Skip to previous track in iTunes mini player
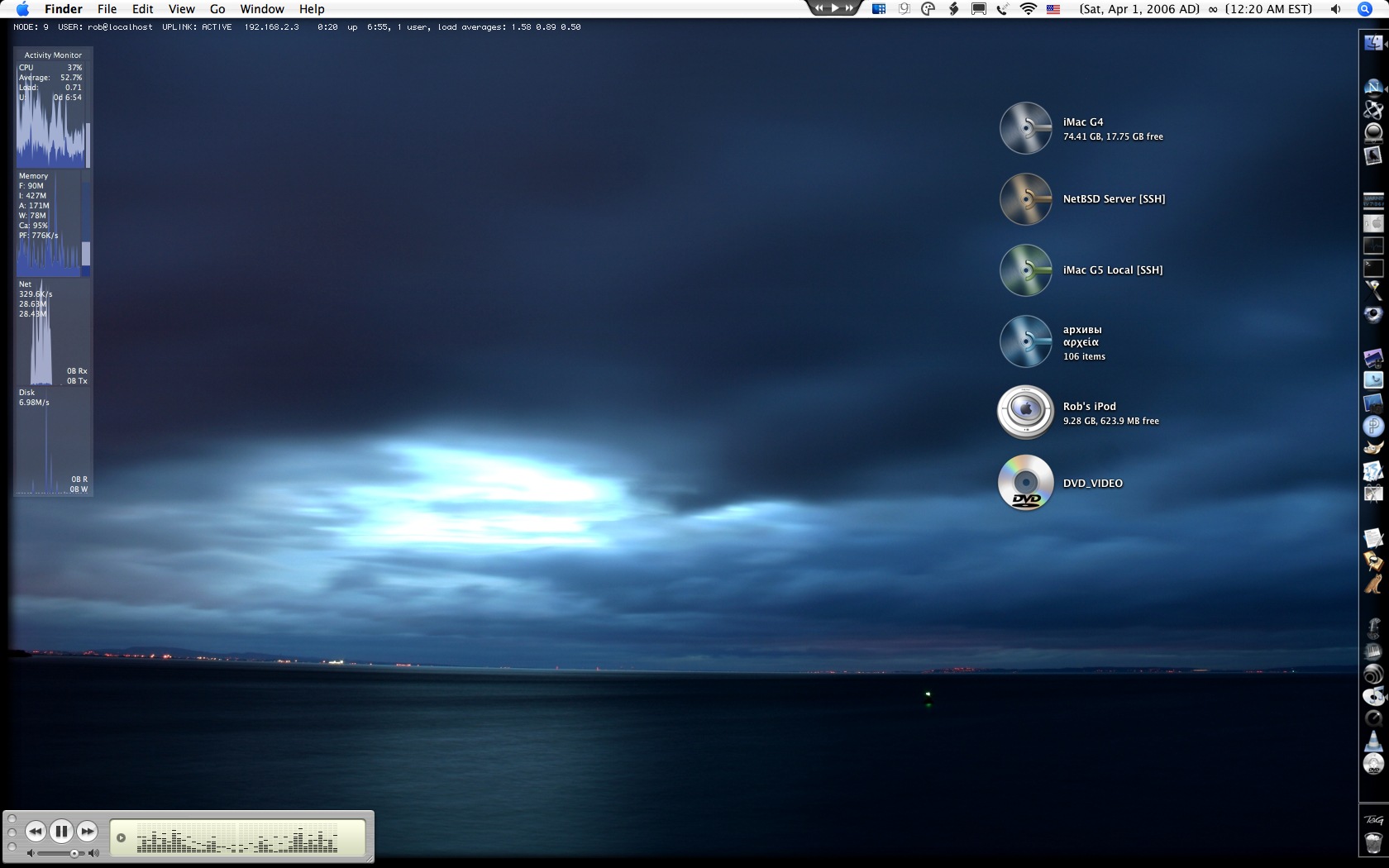This screenshot has width=1389, height=868. click(36, 832)
